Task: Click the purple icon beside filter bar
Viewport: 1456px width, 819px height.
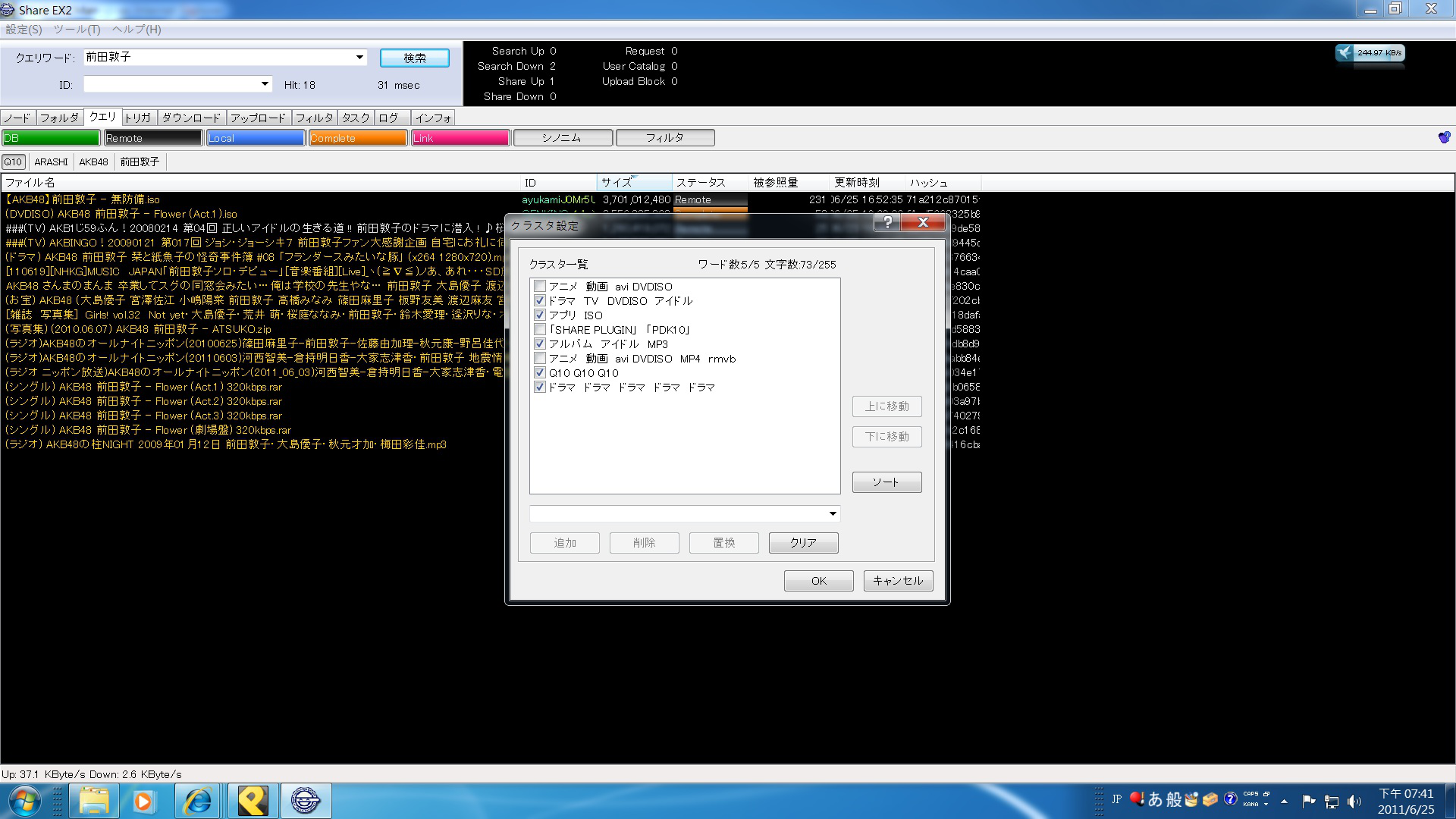Action: [1444, 137]
